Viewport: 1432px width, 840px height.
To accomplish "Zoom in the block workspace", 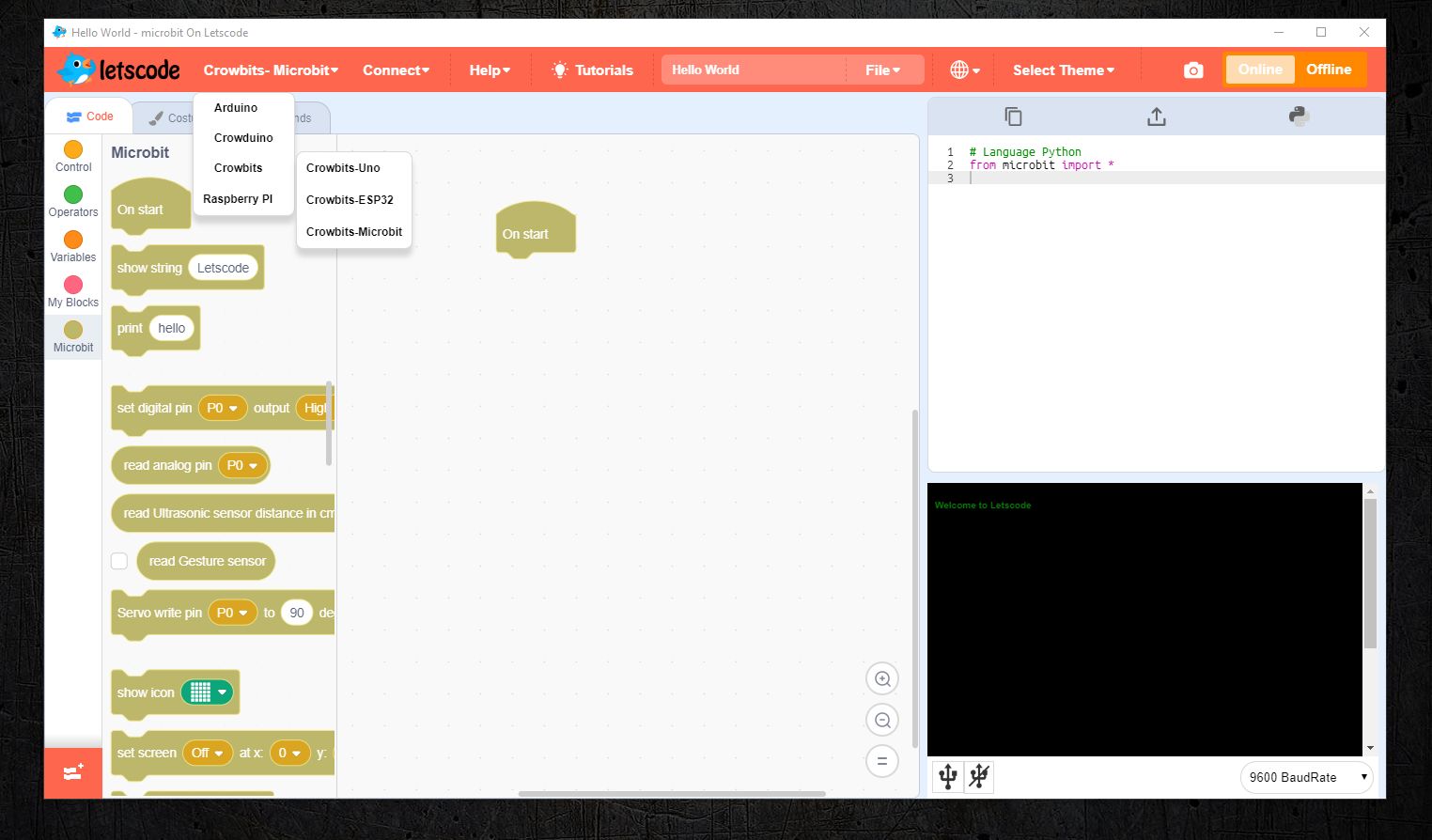I will coord(882,678).
